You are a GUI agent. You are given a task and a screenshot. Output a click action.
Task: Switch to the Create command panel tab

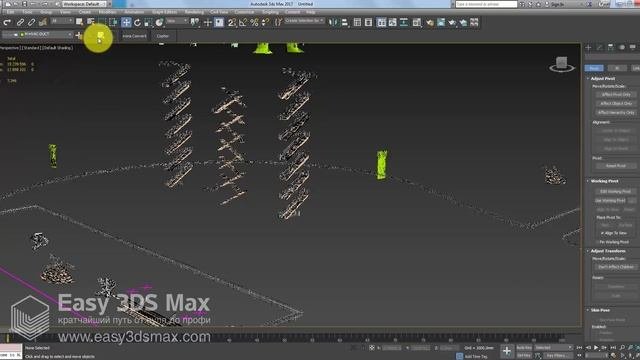point(588,47)
